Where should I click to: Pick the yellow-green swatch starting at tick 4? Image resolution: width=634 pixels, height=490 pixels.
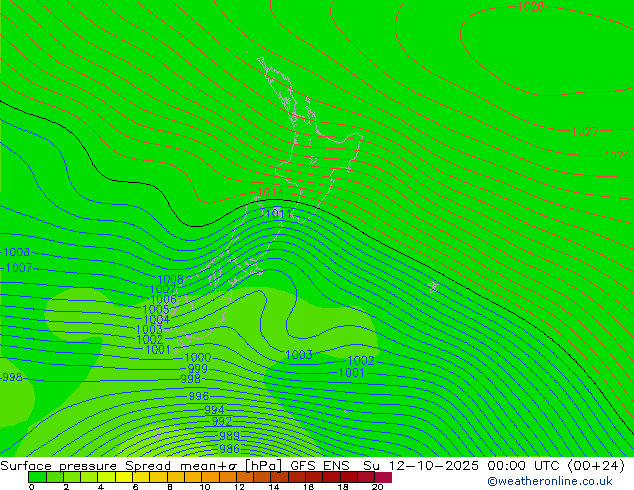106,477
